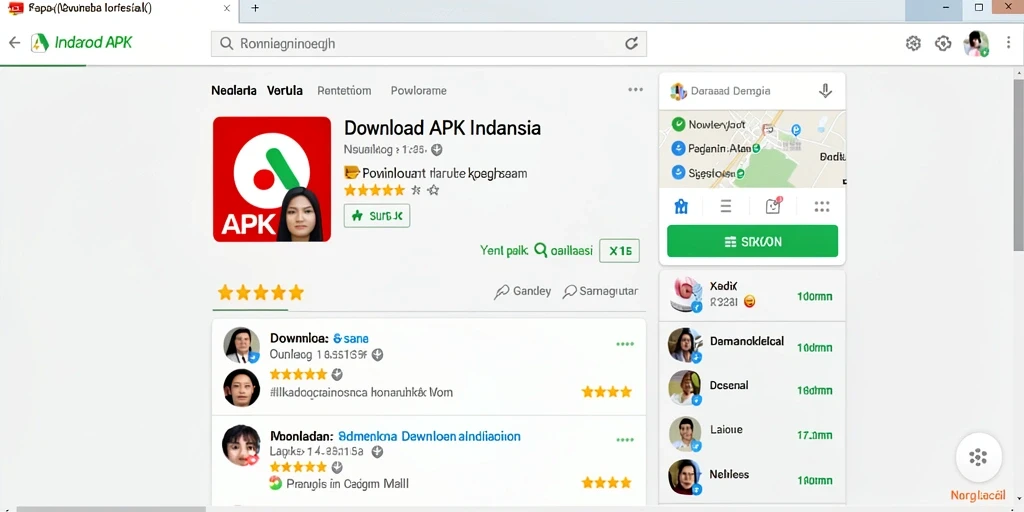Screen dimensions: 1024x512
Task: Open the user profile avatar in the toolbar
Action: click(x=976, y=44)
